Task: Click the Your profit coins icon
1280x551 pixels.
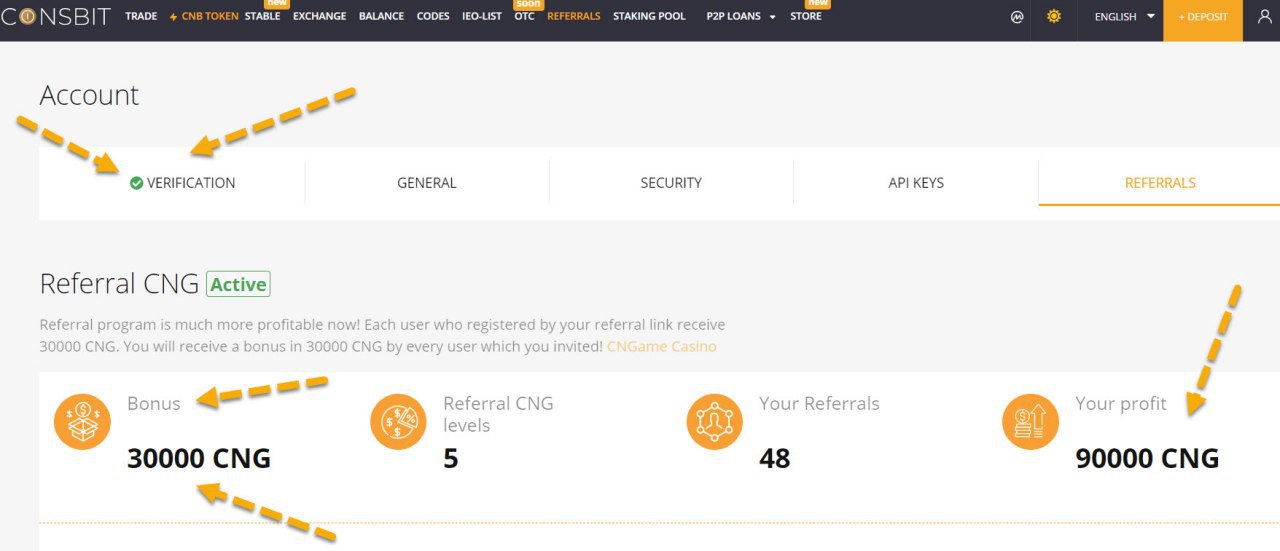Action: pyautogui.click(x=1031, y=422)
